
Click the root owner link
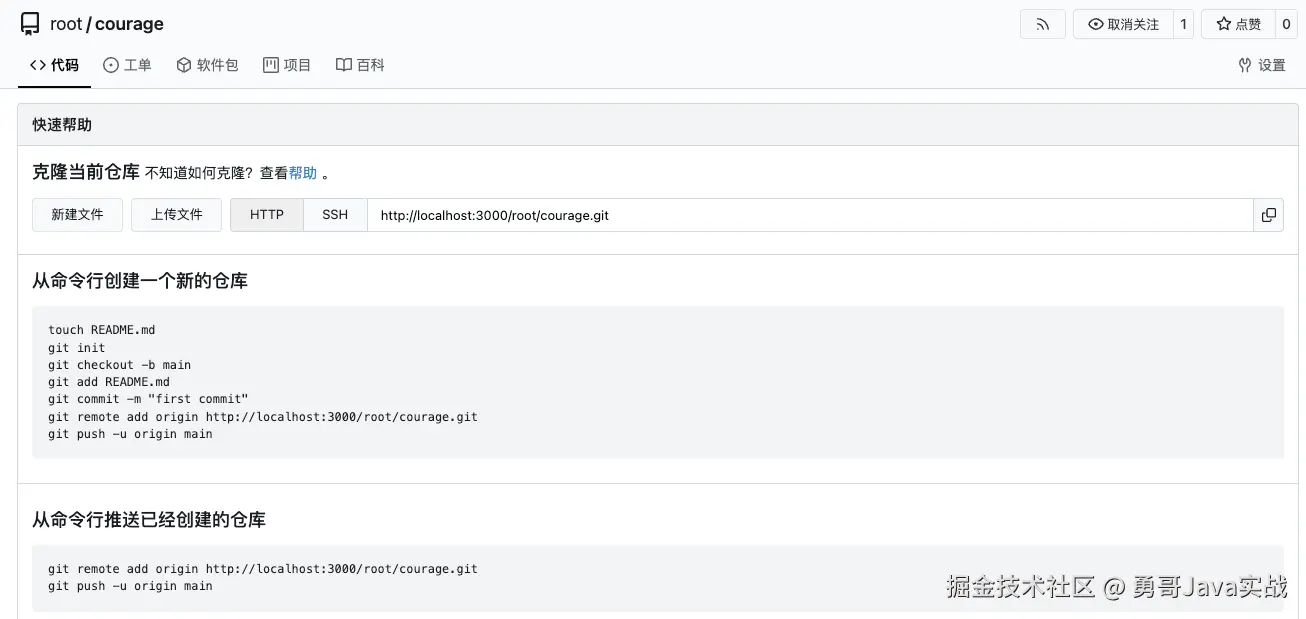66,24
